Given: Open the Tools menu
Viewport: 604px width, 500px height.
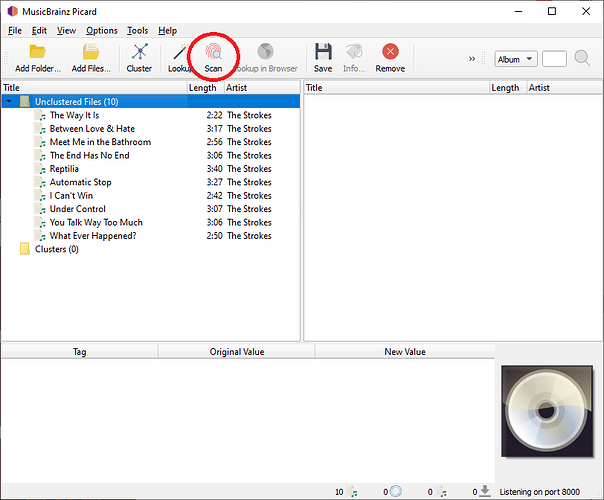Looking at the screenshot, I should click(138, 30).
